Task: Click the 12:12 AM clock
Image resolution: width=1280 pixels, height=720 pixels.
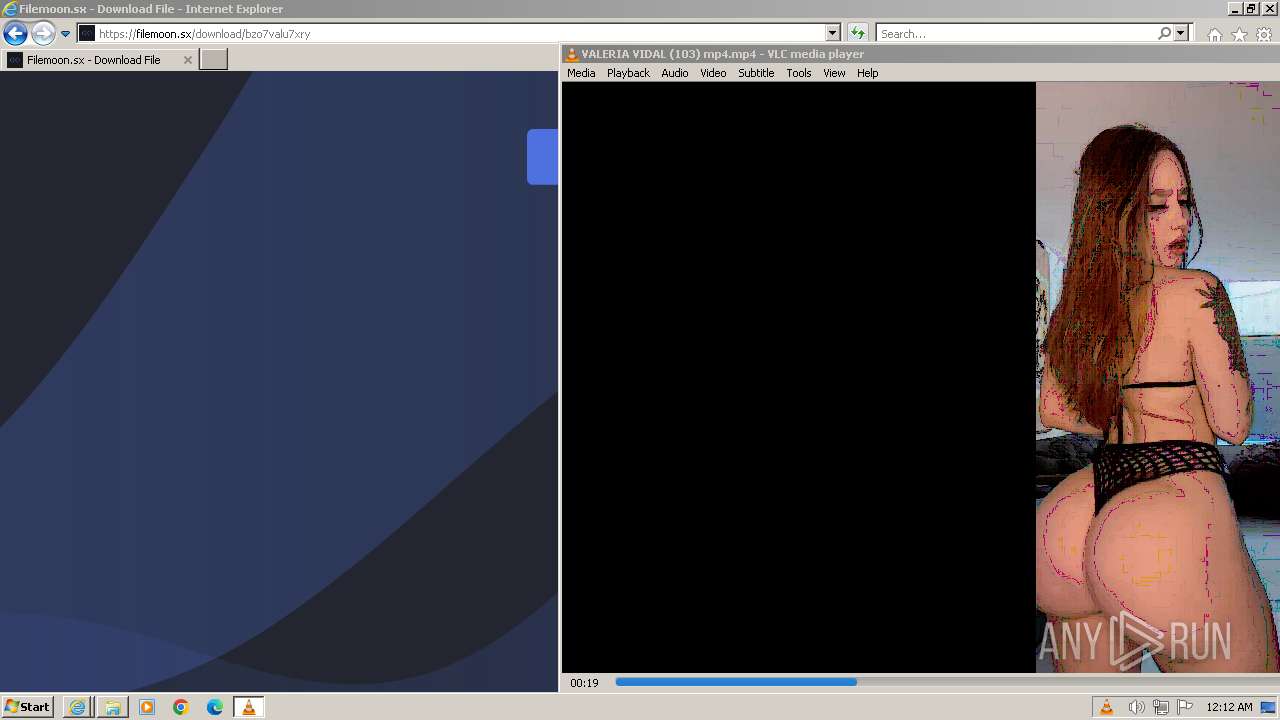Action: pyautogui.click(x=1229, y=707)
